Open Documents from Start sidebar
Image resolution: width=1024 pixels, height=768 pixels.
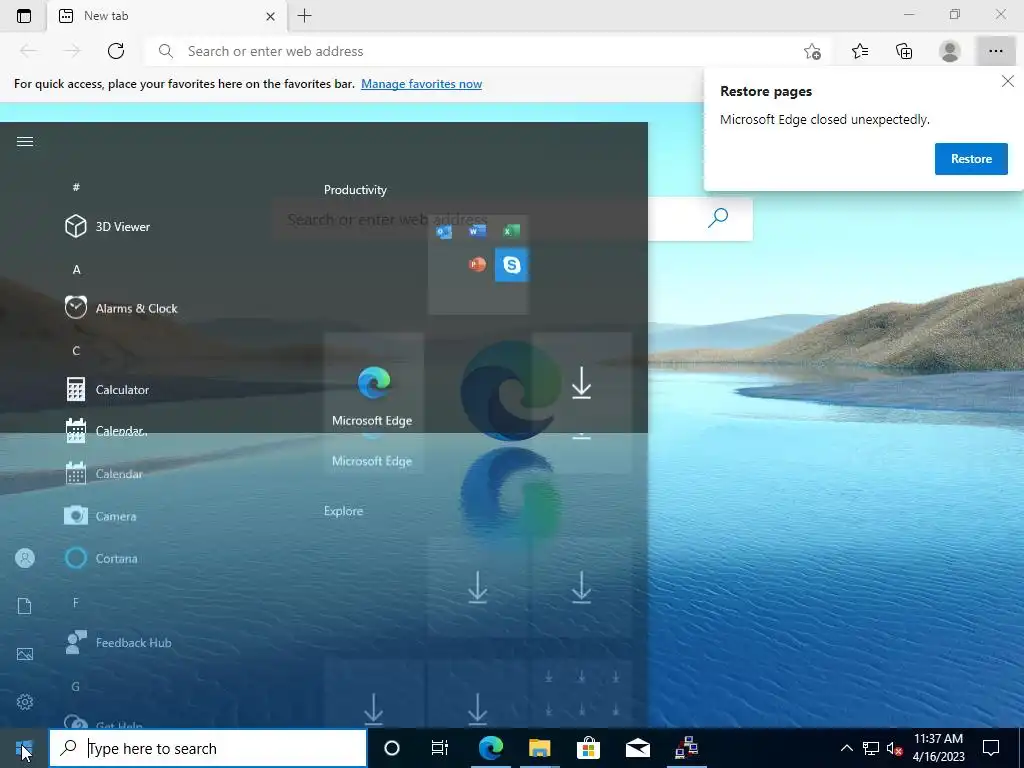[x=25, y=606]
